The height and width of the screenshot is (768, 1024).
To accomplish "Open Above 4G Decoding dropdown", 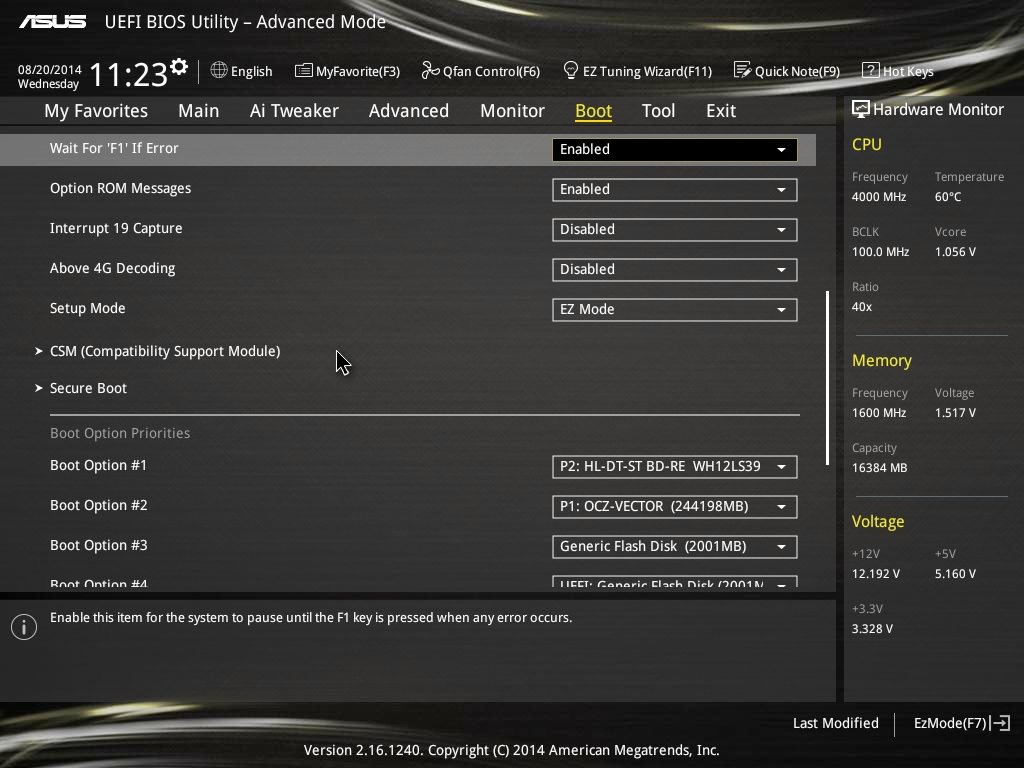I will coord(674,270).
